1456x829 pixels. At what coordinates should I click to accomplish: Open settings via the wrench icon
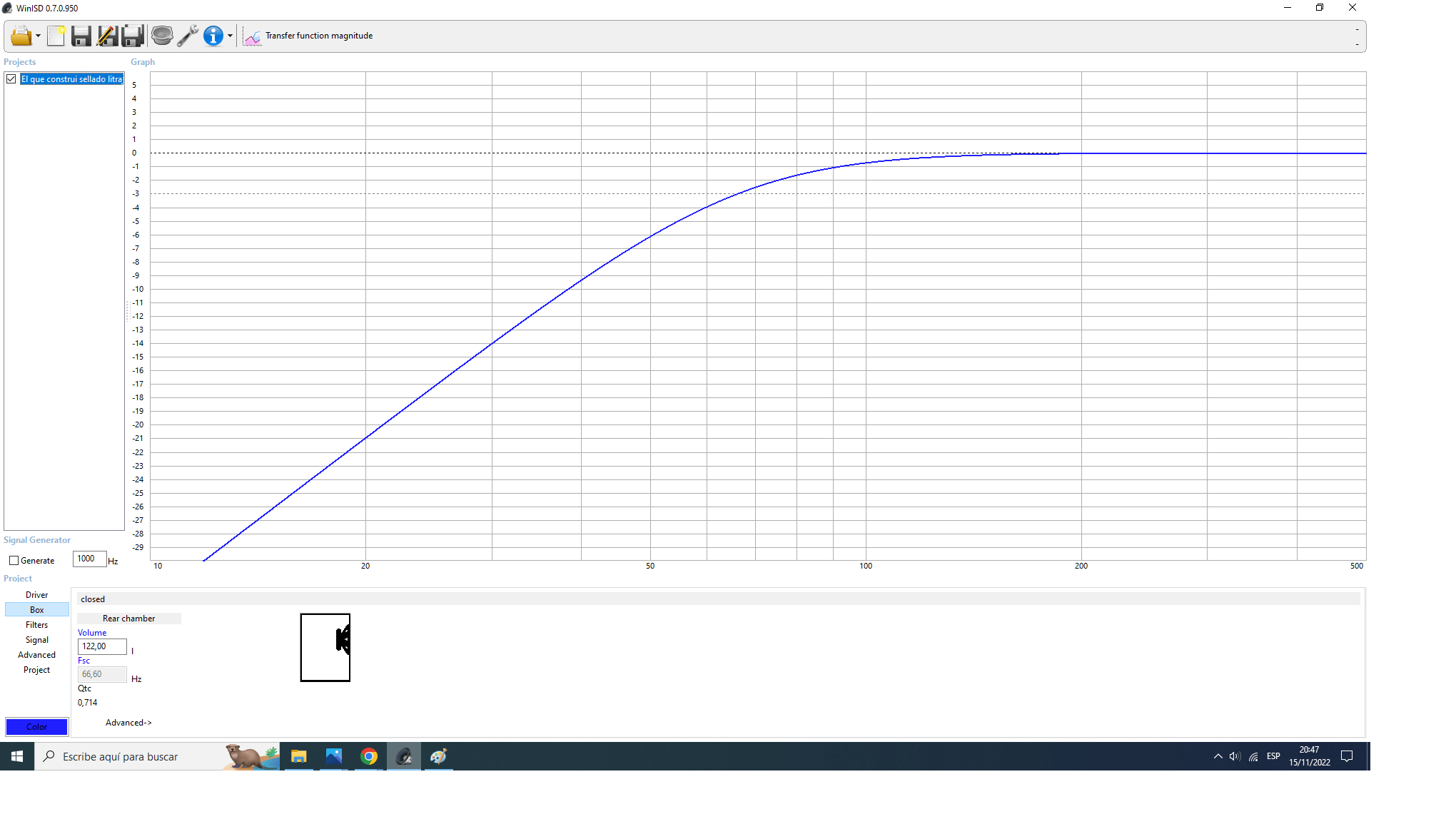188,36
